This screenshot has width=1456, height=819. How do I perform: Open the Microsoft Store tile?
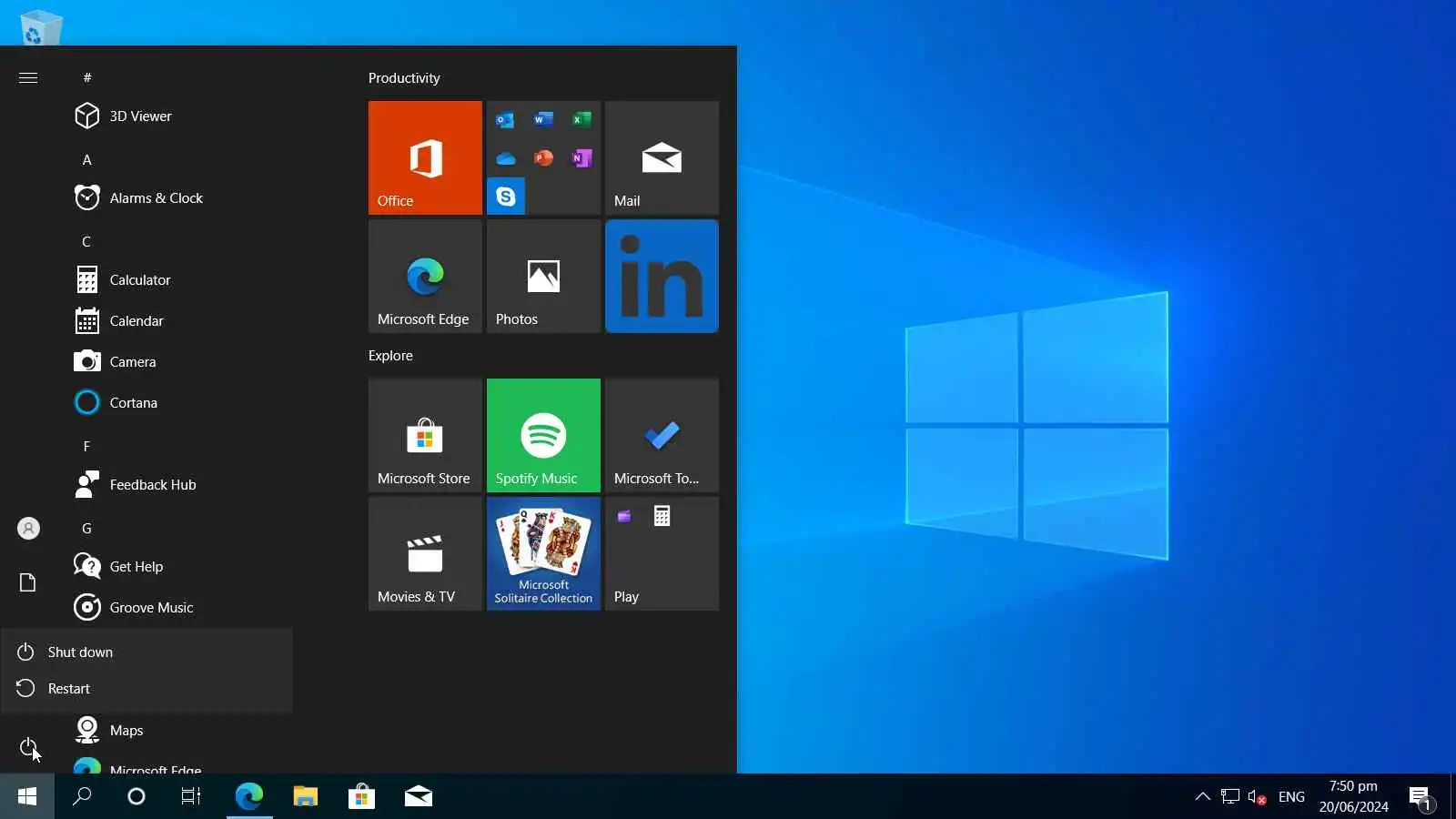click(x=425, y=435)
